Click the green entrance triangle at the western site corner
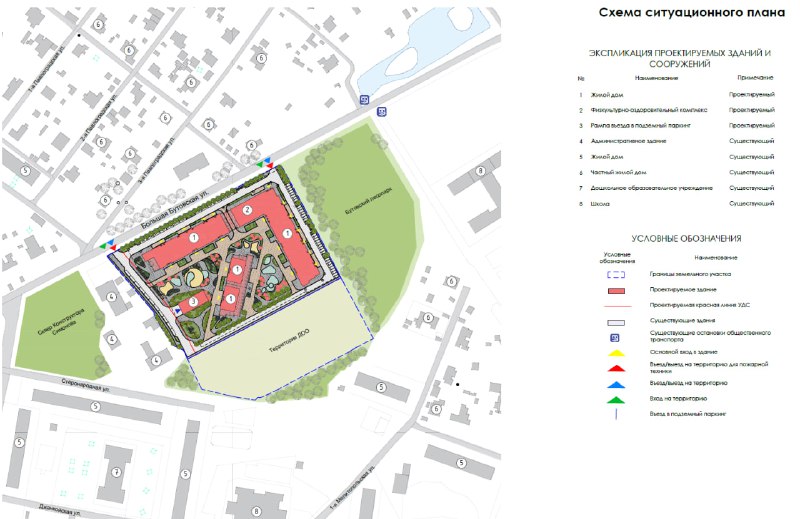The height and width of the screenshot is (519, 800). [x=104, y=245]
